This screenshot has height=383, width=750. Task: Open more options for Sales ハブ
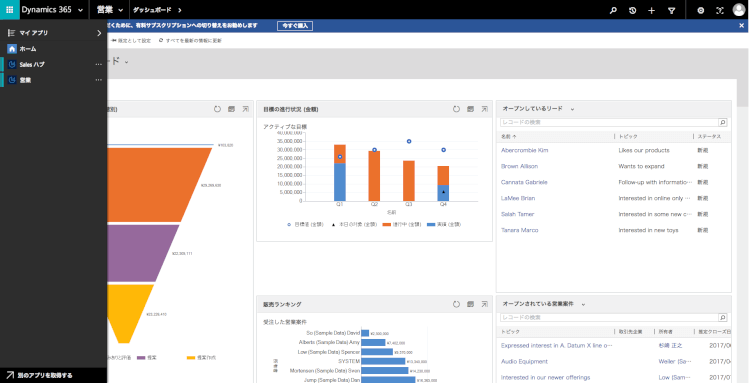point(99,65)
